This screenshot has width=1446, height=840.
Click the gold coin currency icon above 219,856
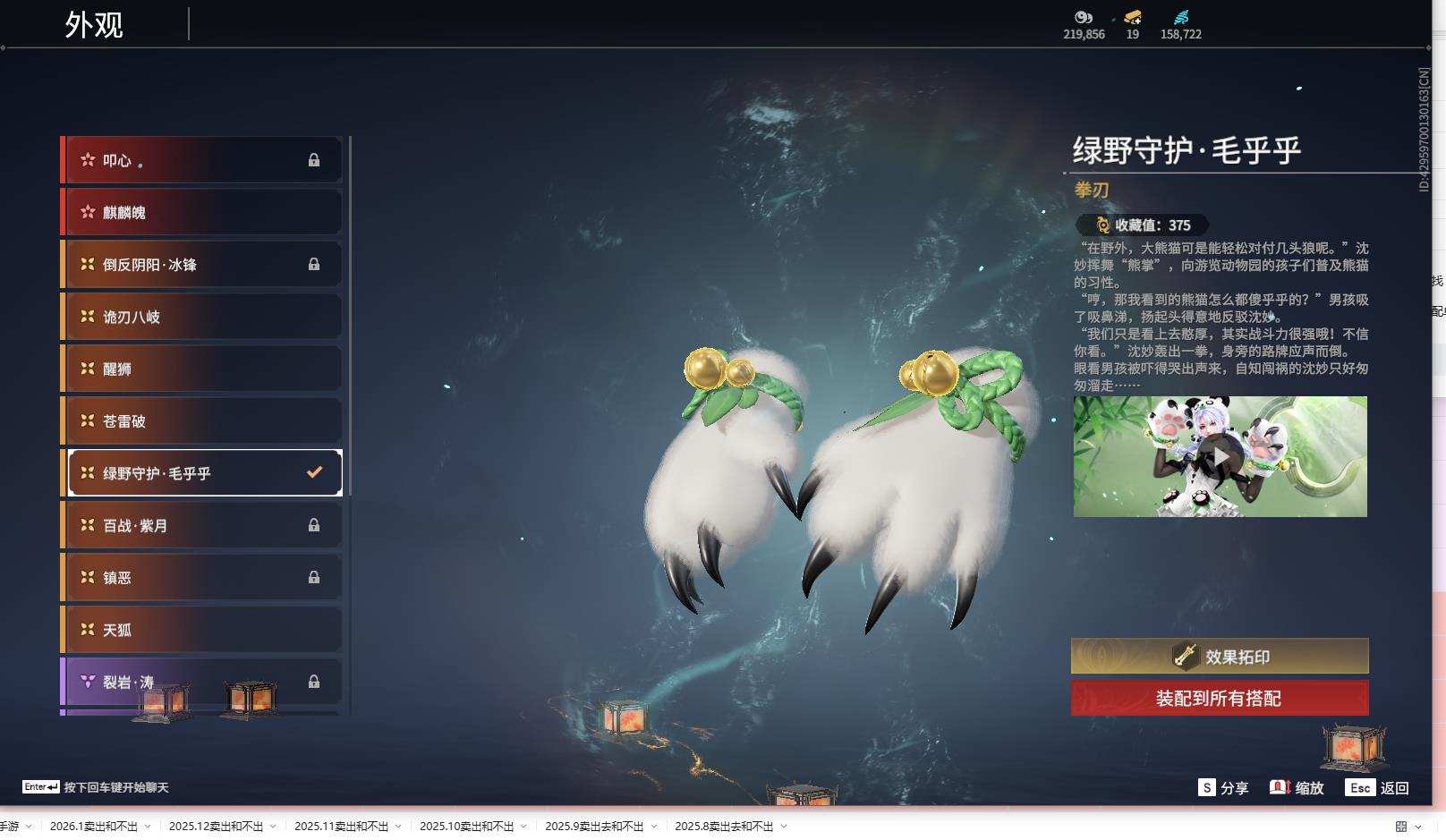[x=1084, y=17]
